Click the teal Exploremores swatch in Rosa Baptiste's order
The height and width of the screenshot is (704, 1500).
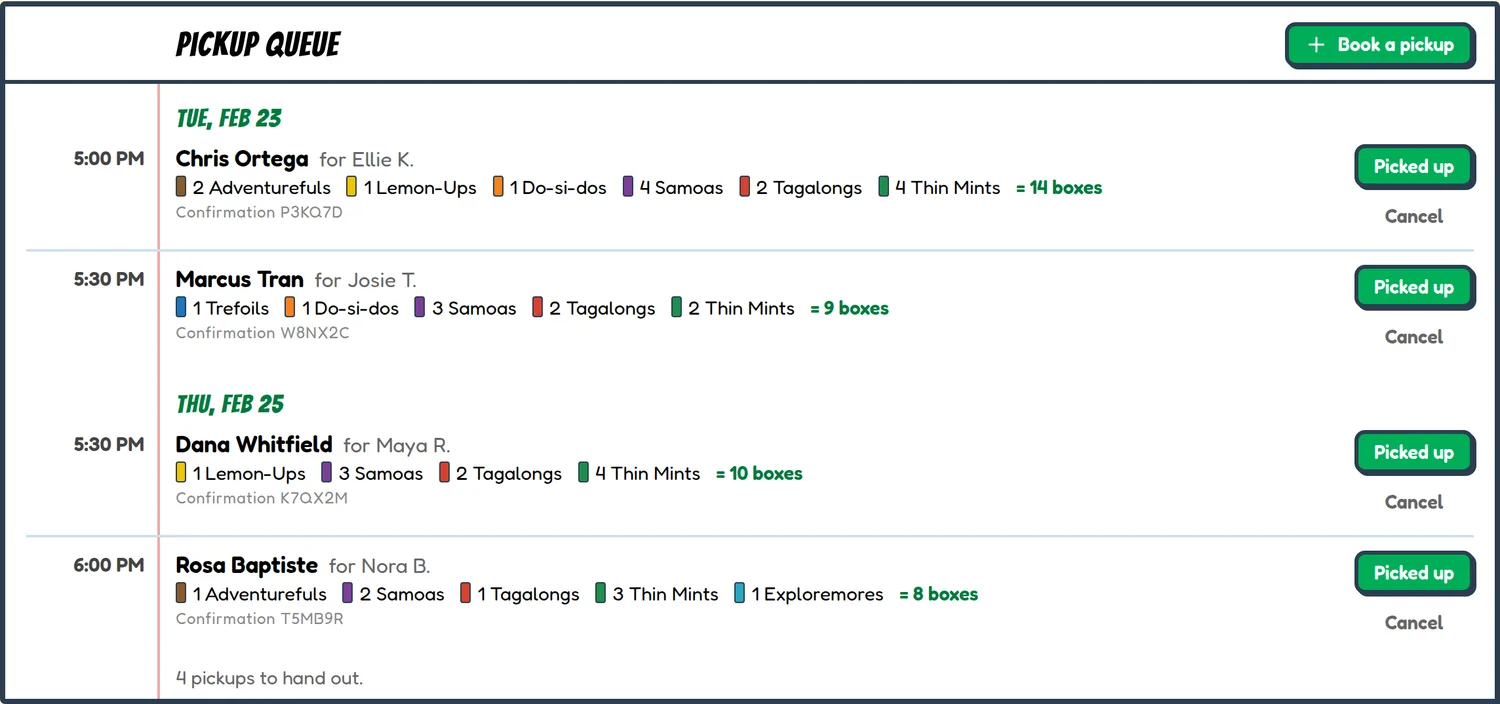pos(740,594)
